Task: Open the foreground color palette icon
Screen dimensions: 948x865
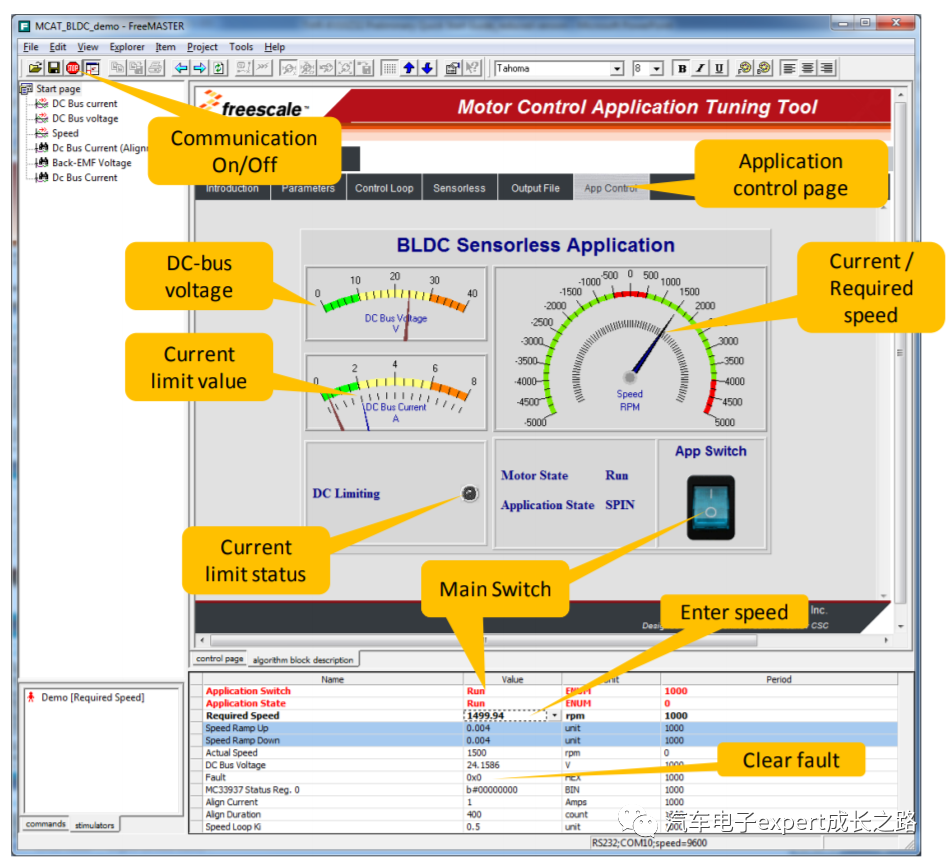Action: point(745,68)
